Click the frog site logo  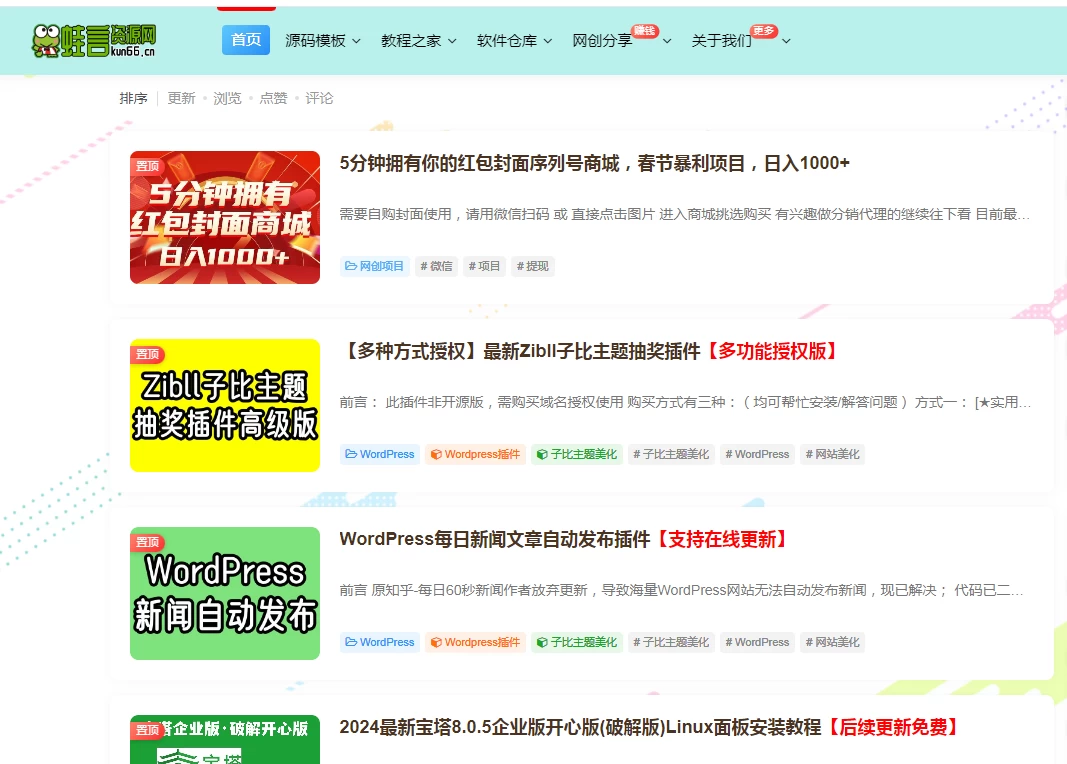94,41
